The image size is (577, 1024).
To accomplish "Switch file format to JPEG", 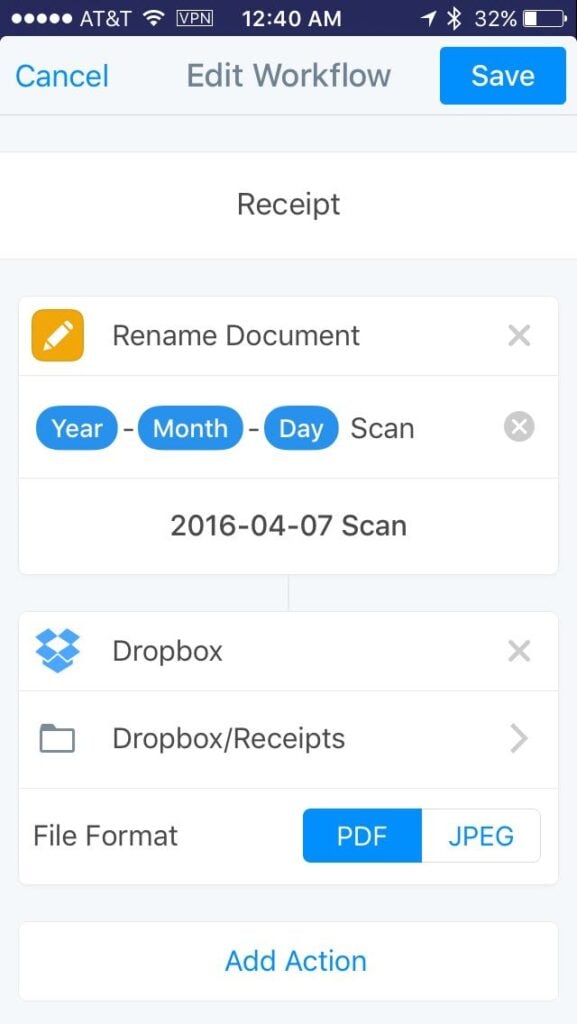I will [x=481, y=836].
